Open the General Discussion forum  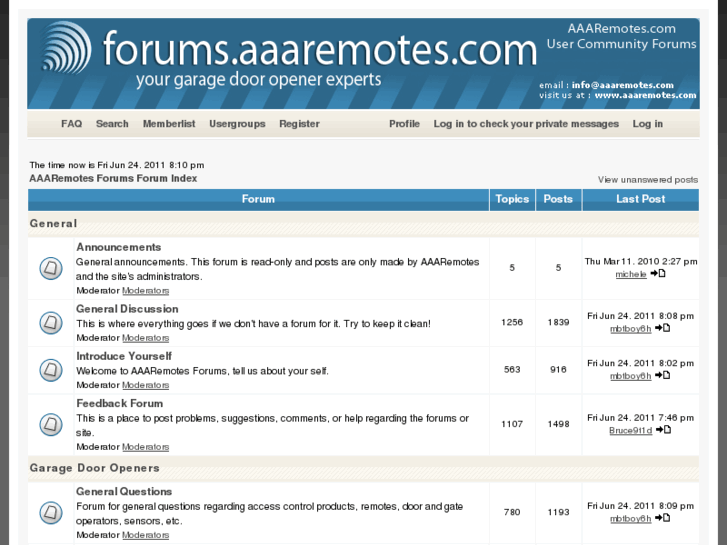(127, 309)
